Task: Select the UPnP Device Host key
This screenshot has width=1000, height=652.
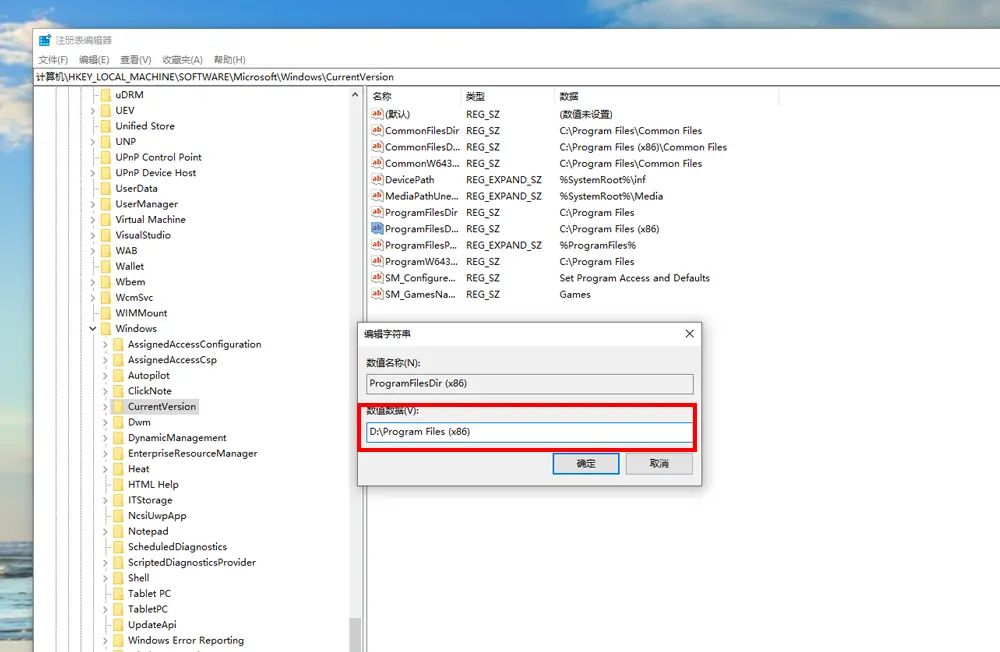Action: coord(156,173)
